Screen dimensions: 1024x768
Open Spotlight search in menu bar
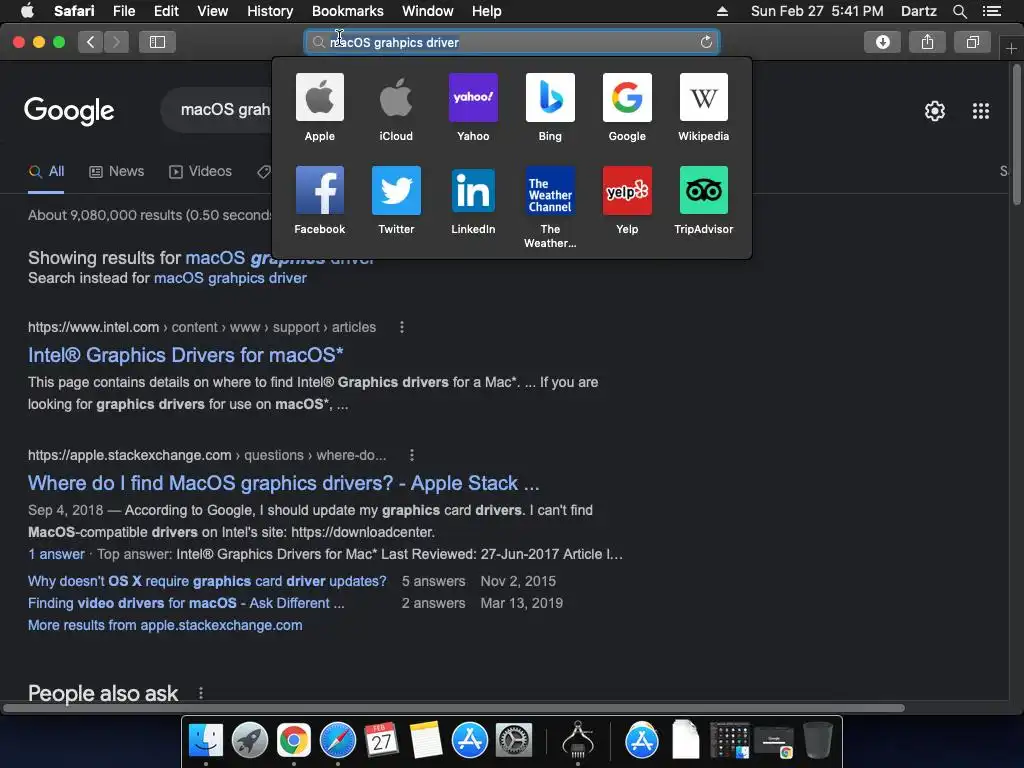tap(959, 11)
